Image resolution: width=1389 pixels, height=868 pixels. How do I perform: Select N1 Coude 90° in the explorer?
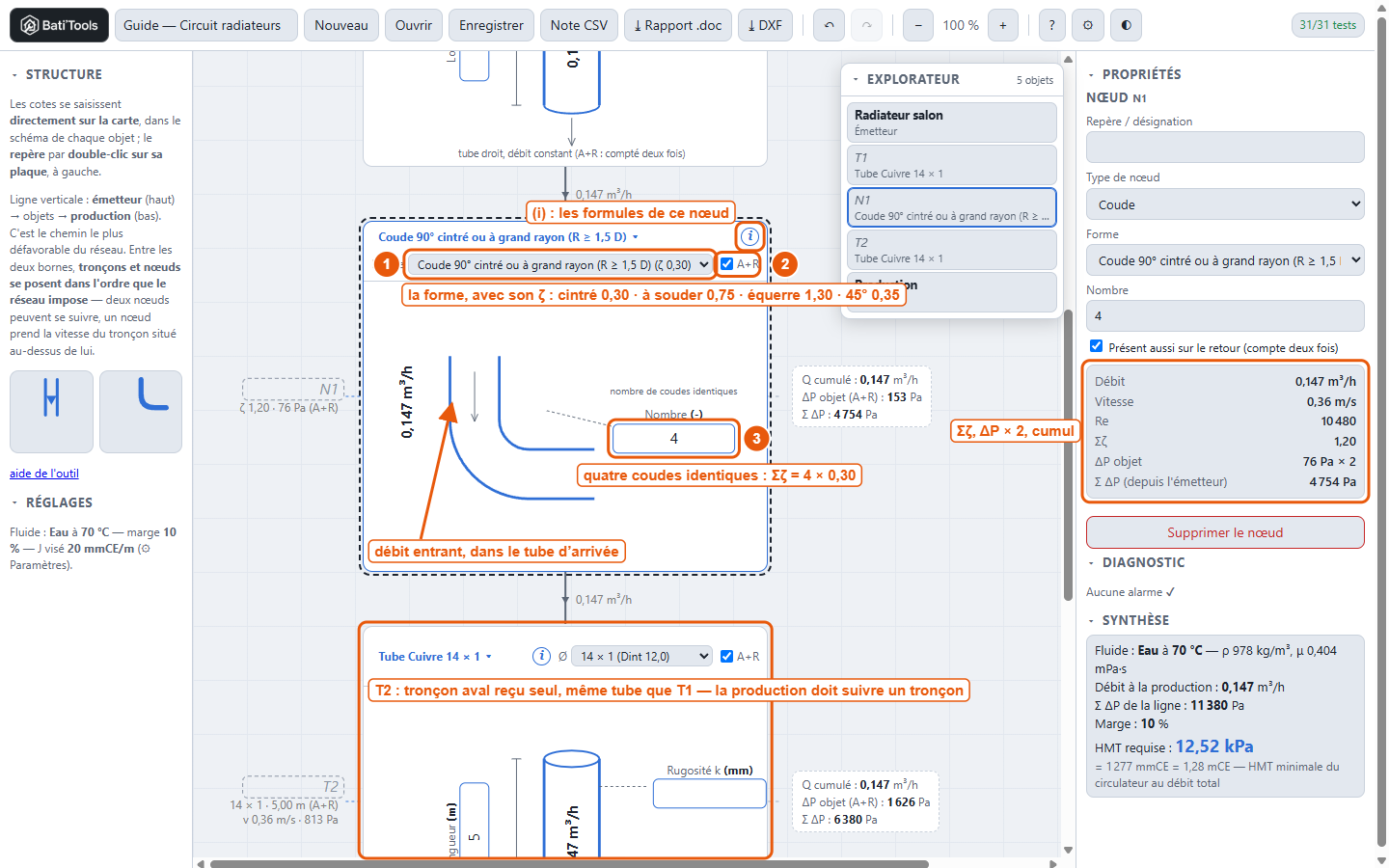point(952,207)
